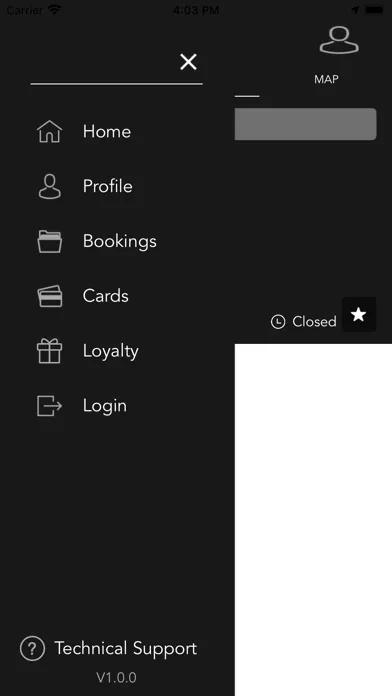Tap the Wi-Fi icon in status bar
Viewport: 392px width, 696px height.
55,10
